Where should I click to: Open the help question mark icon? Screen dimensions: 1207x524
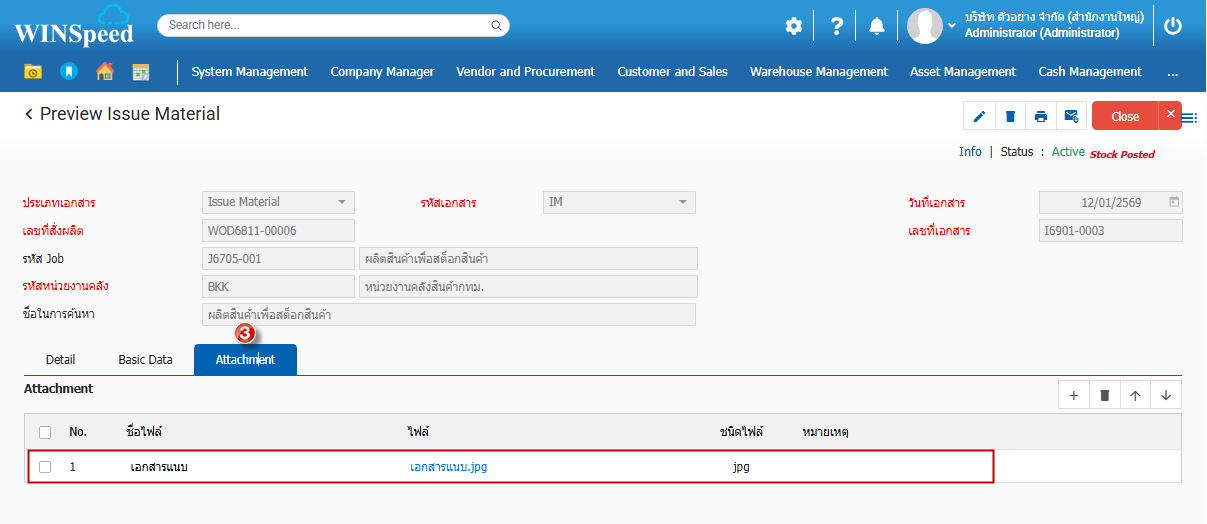click(x=837, y=26)
